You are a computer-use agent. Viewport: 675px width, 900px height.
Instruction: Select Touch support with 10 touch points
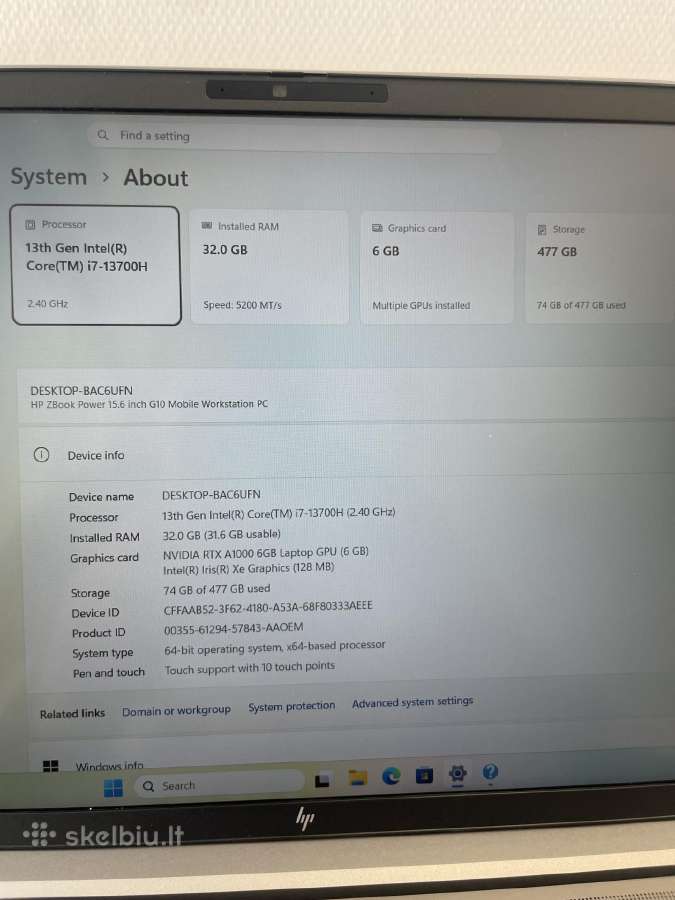250,668
